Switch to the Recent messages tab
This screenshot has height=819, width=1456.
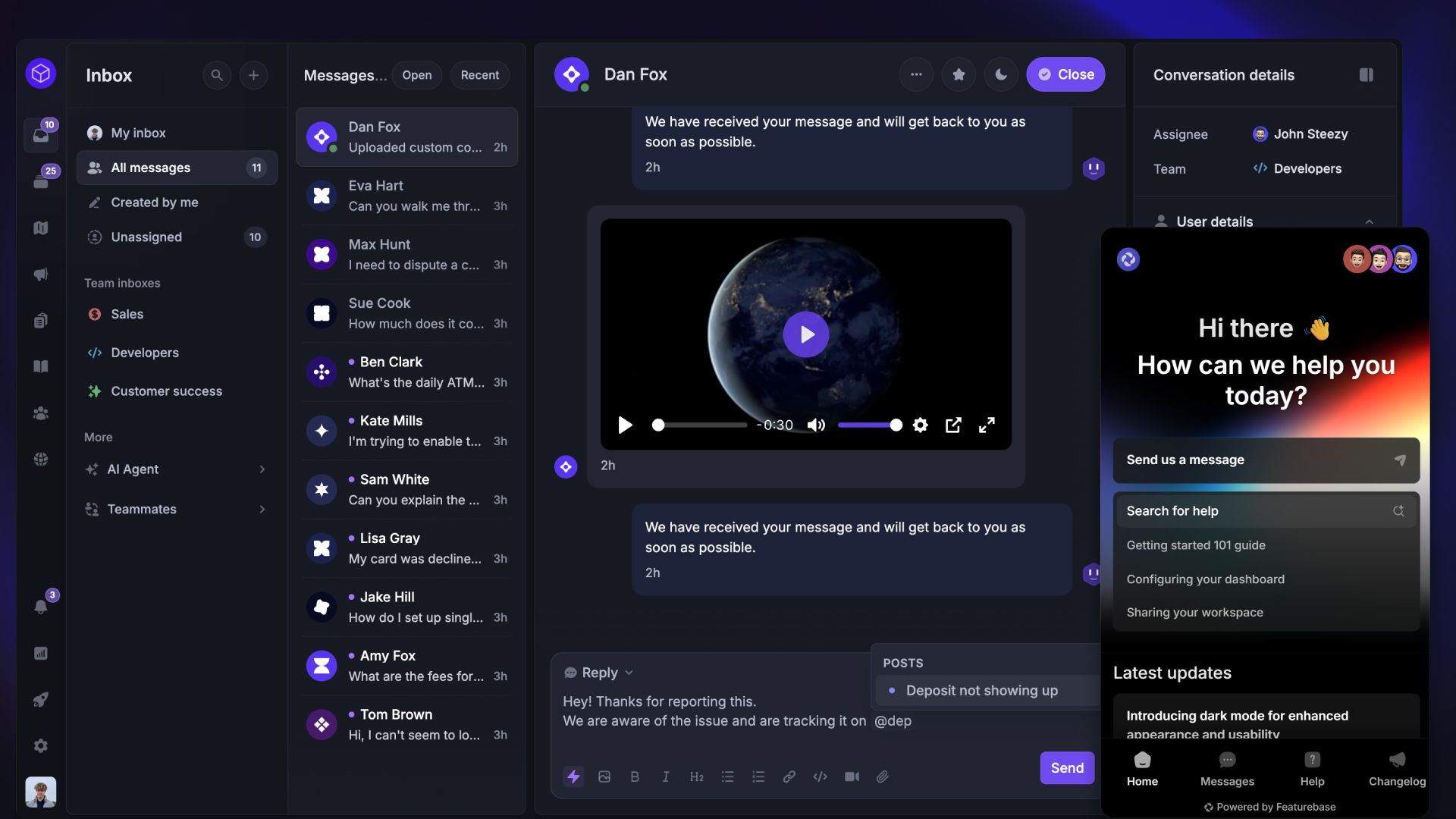pyautogui.click(x=479, y=75)
